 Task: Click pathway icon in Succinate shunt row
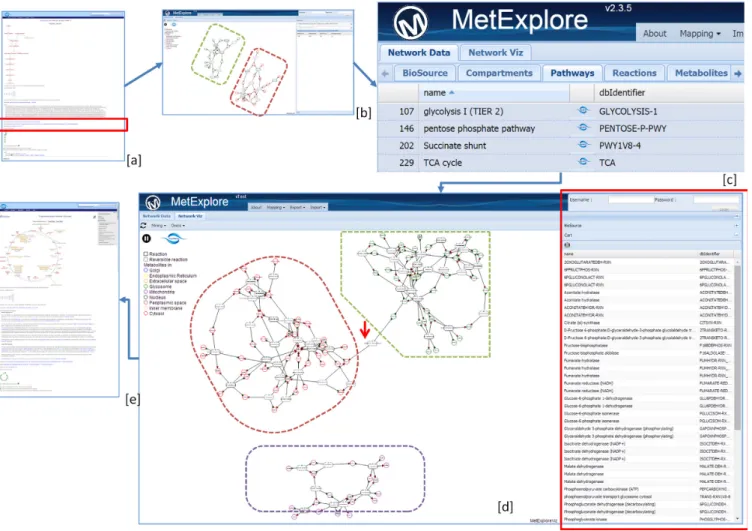click(583, 145)
